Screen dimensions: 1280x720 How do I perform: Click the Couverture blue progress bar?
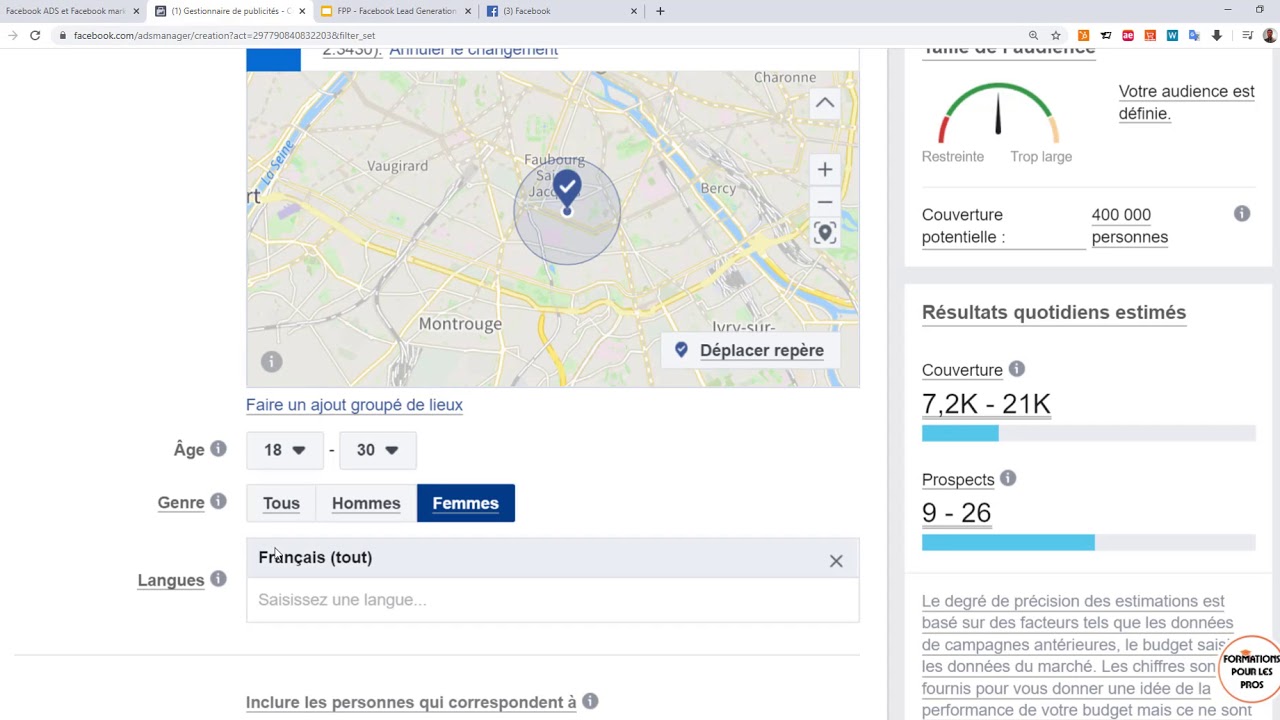pos(960,433)
